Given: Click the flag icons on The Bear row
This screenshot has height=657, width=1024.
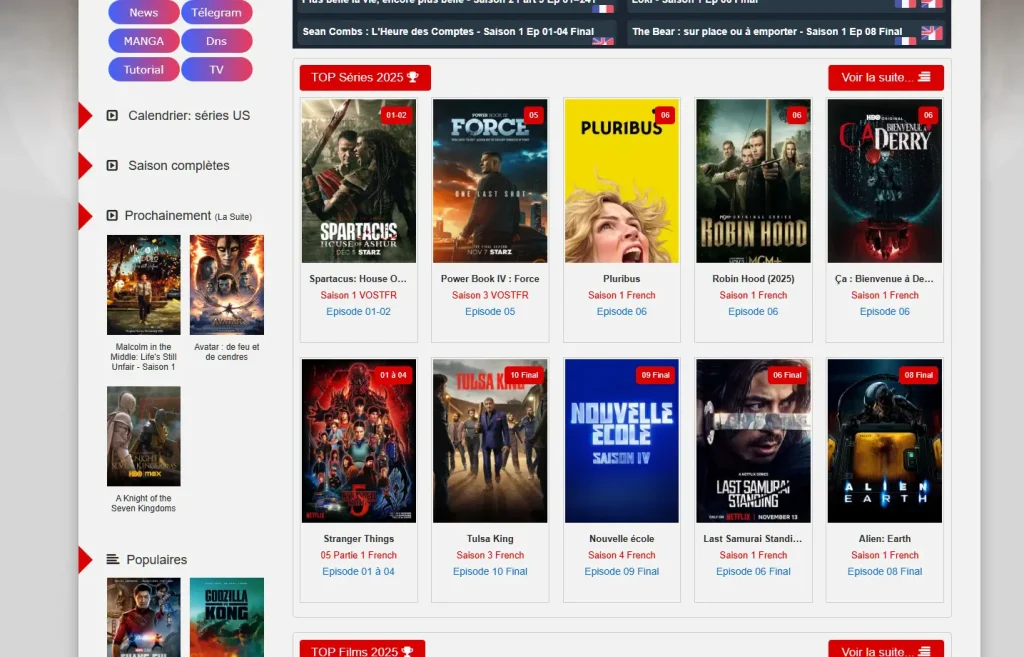Looking at the screenshot, I should pos(918,36).
